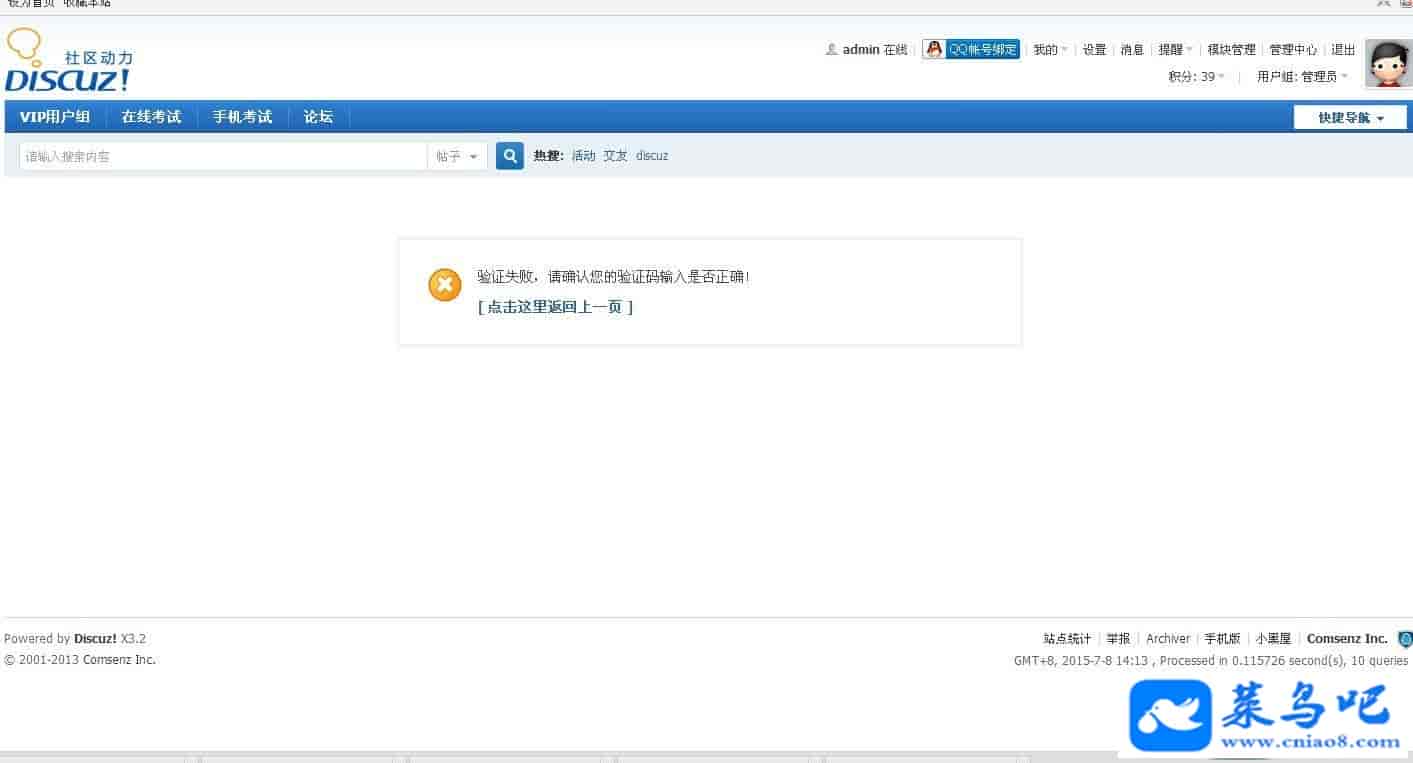Click the 活动 hot search link
Screen dimensions: 1413x763
point(583,156)
